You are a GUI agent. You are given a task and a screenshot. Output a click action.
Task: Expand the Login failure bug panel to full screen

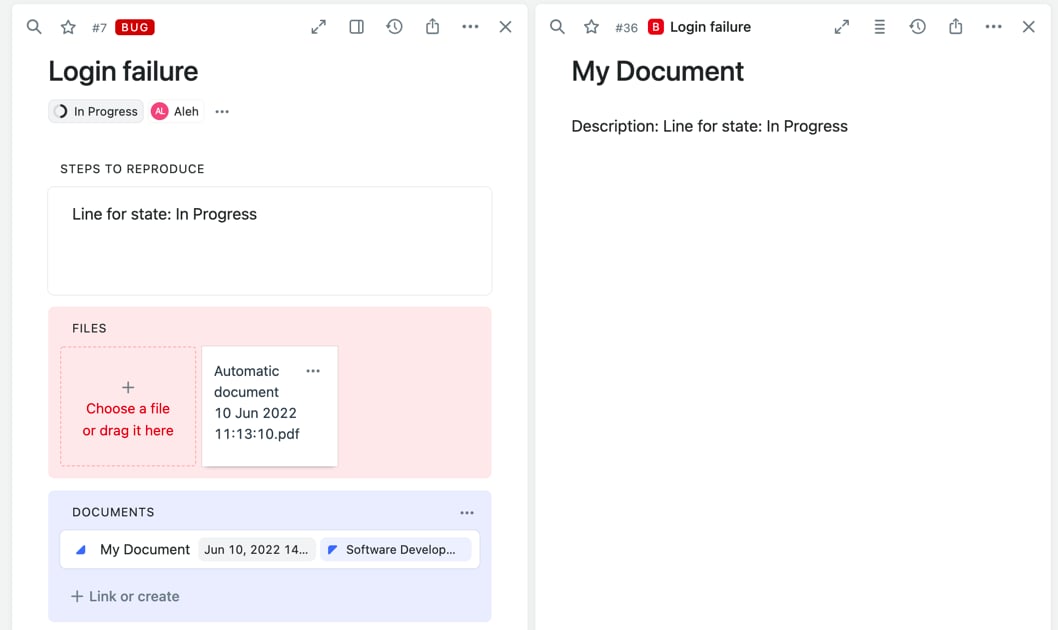(318, 27)
